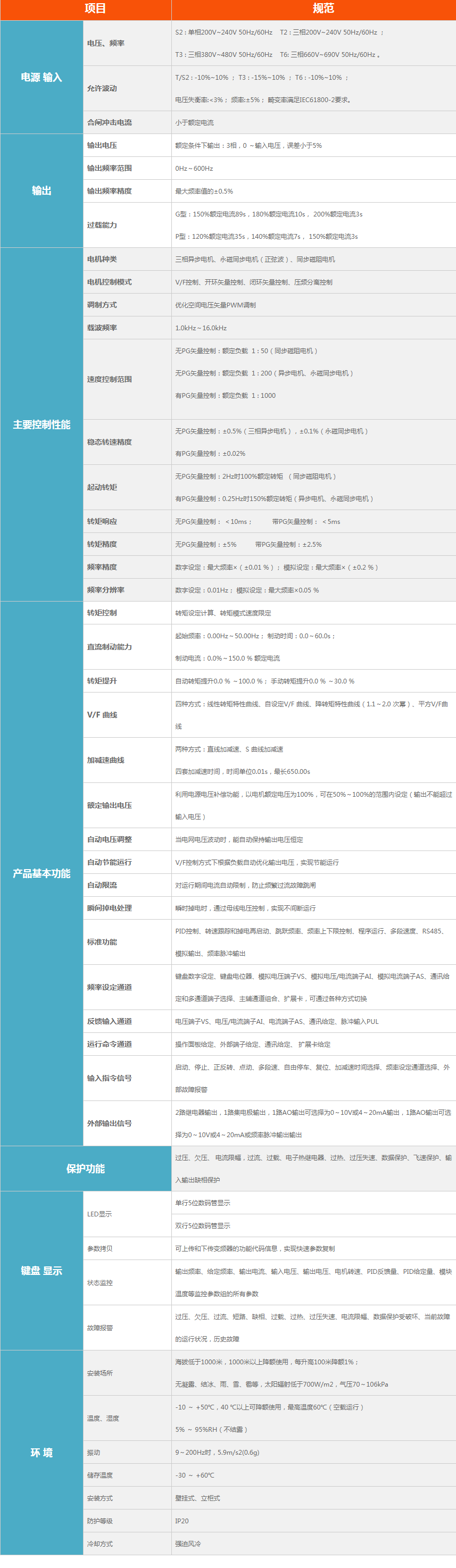Select the 主要控制性能 category cell
Image resolution: width=456 pixels, height=1568 pixels.
[42, 424]
